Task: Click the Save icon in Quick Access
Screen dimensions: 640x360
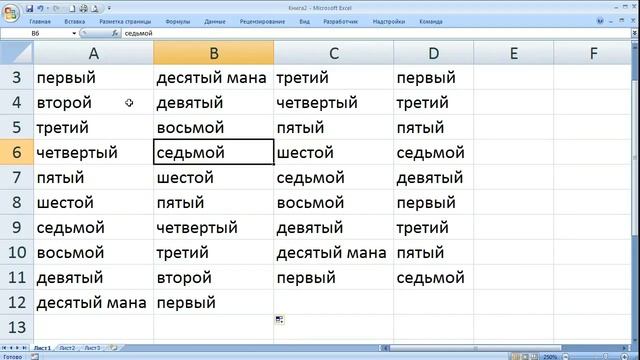Action: click(x=29, y=8)
